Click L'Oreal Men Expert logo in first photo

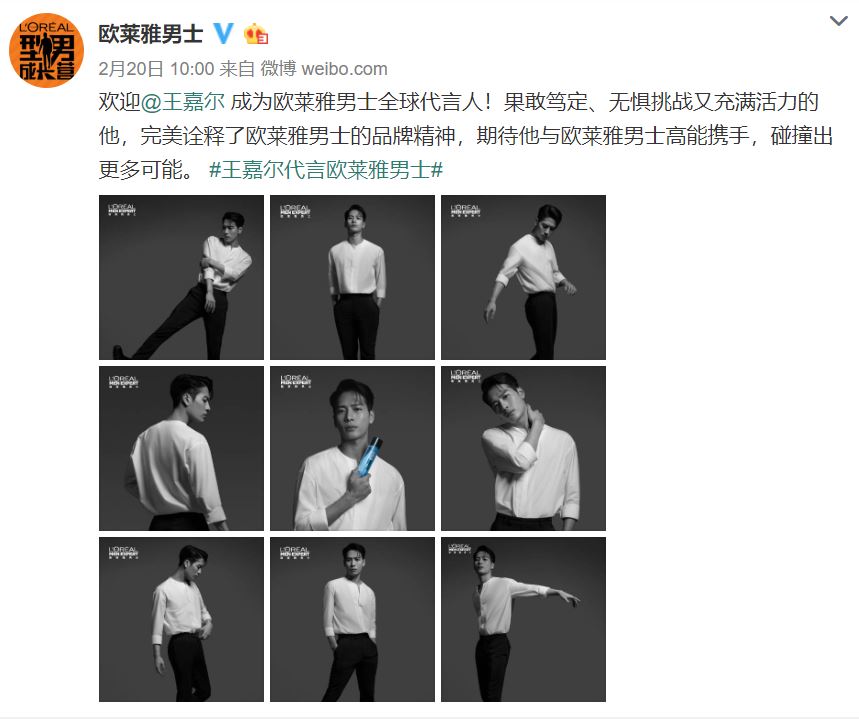click(x=122, y=210)
